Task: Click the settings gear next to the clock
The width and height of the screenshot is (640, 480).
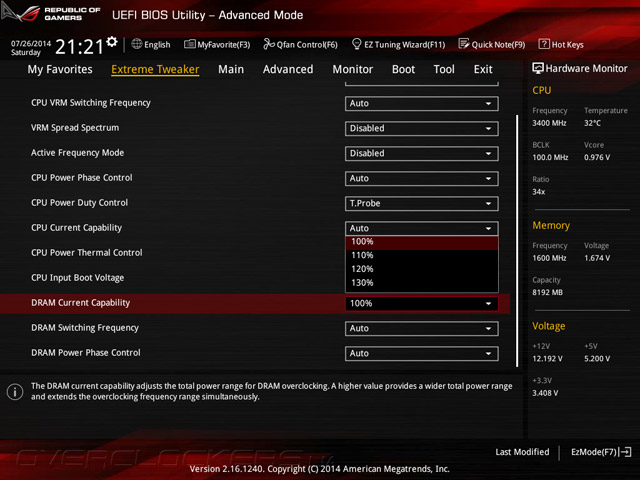Action: click(112, 42)
